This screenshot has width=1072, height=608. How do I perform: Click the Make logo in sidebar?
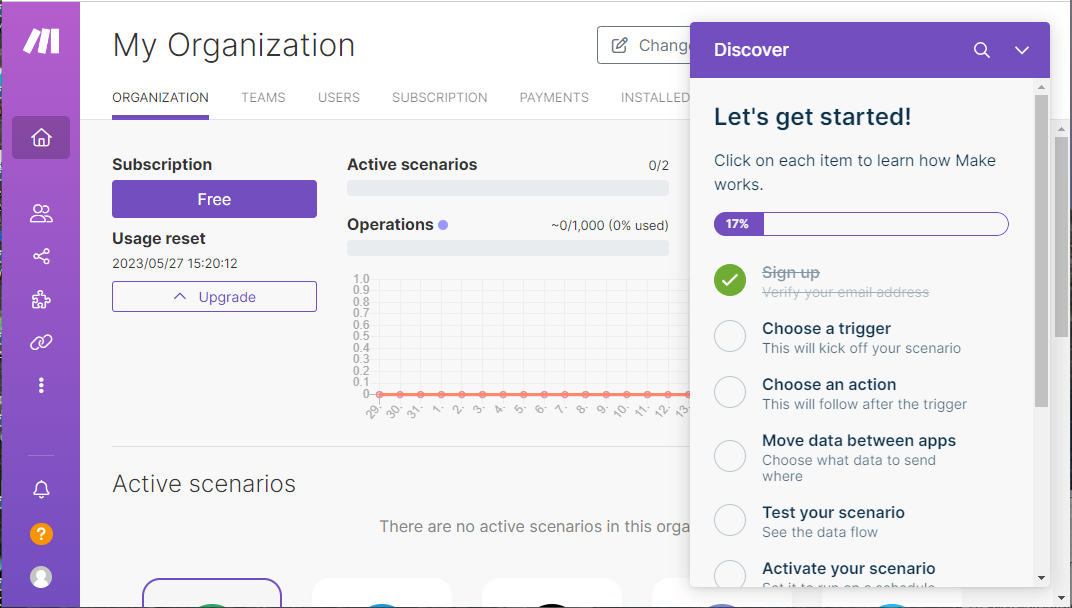[41, 41]
